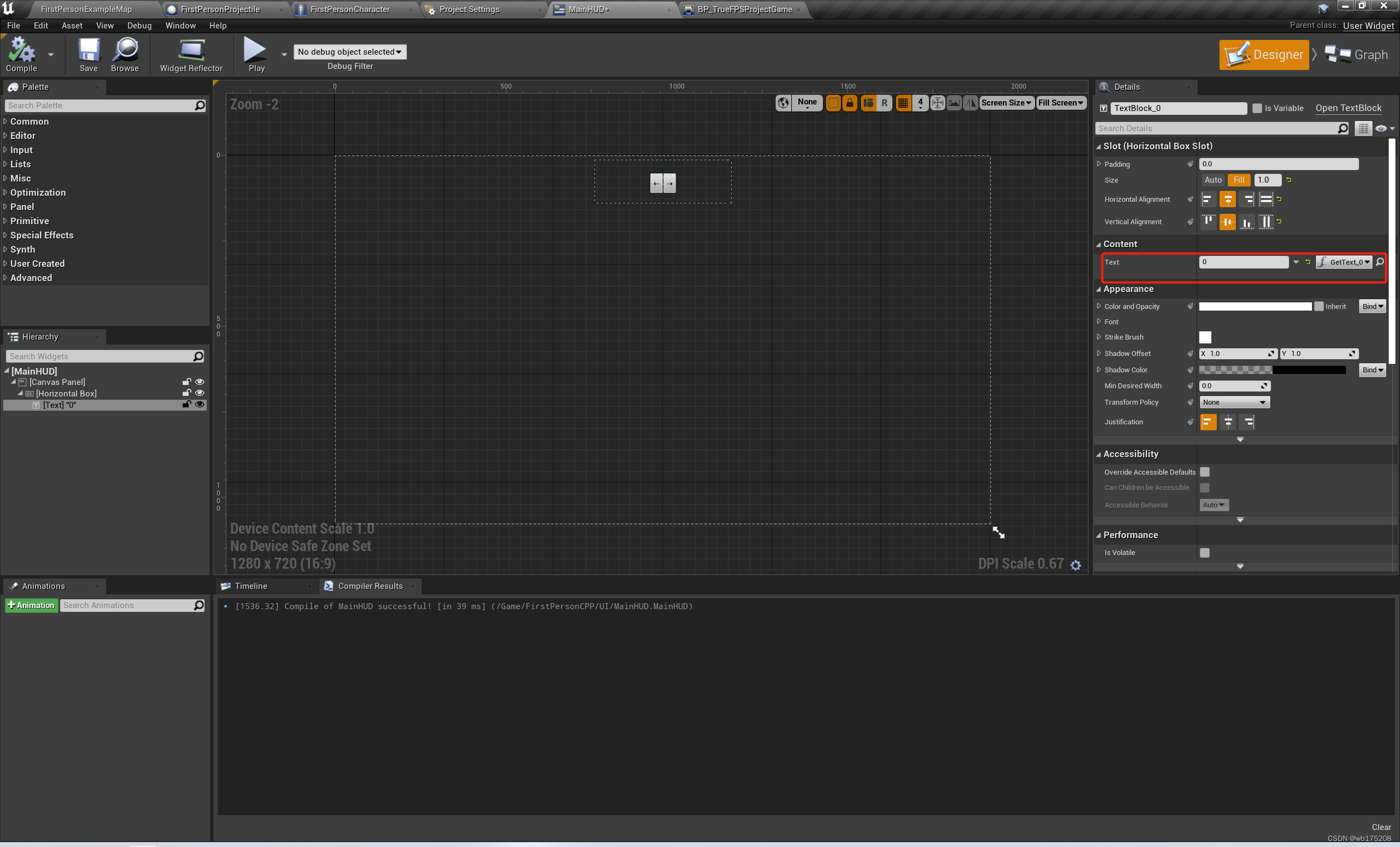Open the GetText_0 binding dropdown
Viewport: 1400px width, 847px height.
[1344, 262]
